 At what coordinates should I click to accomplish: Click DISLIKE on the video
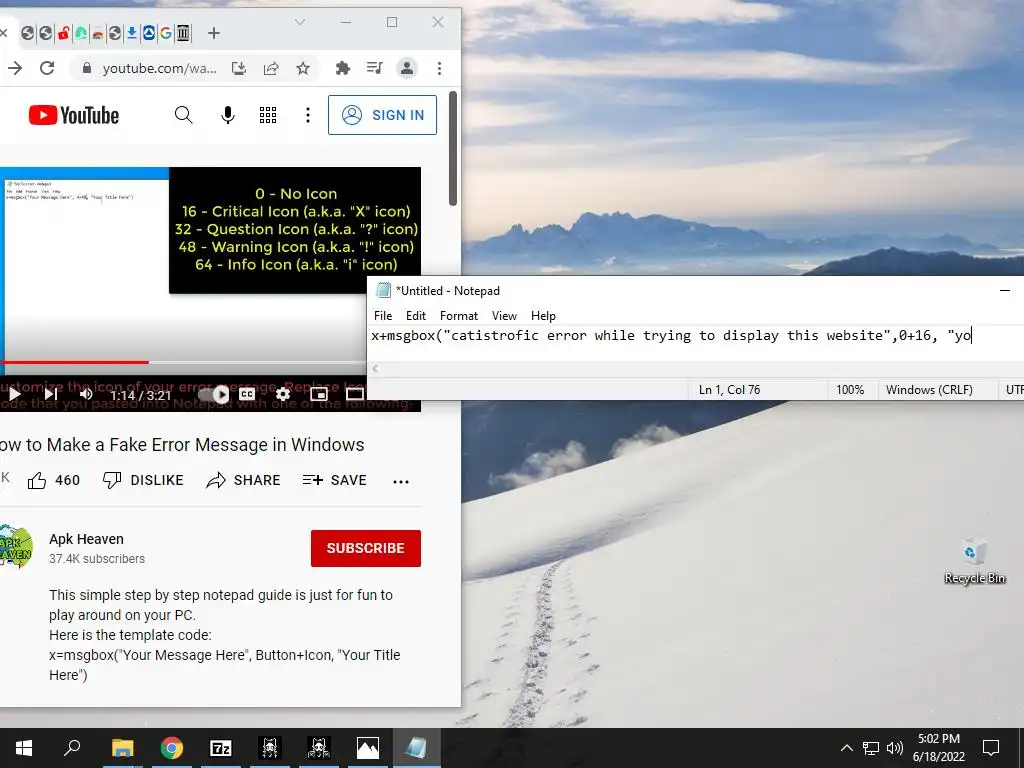[143, 480]
